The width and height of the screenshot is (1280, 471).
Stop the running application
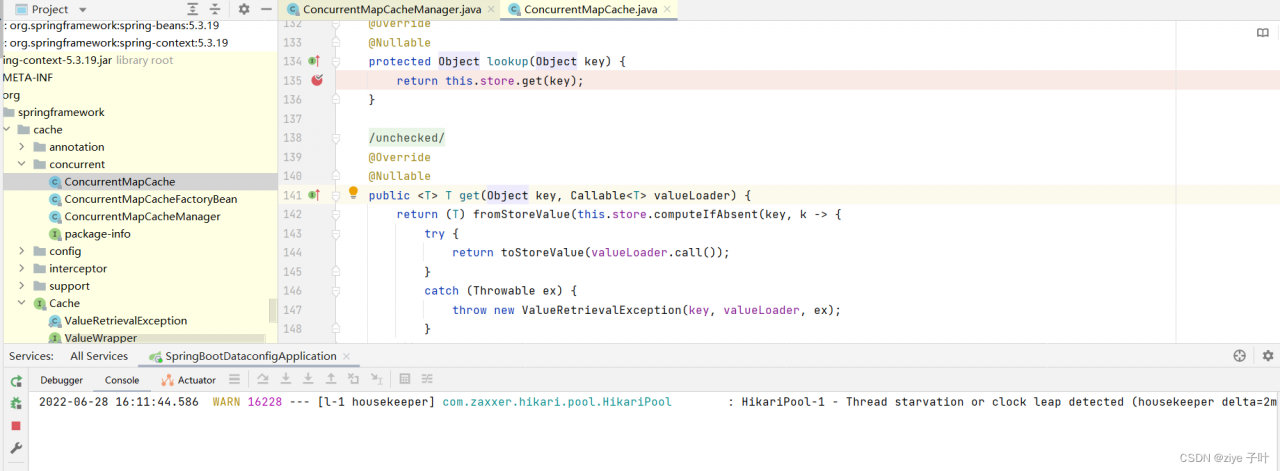pyautogui.click(x=16, y=426)
